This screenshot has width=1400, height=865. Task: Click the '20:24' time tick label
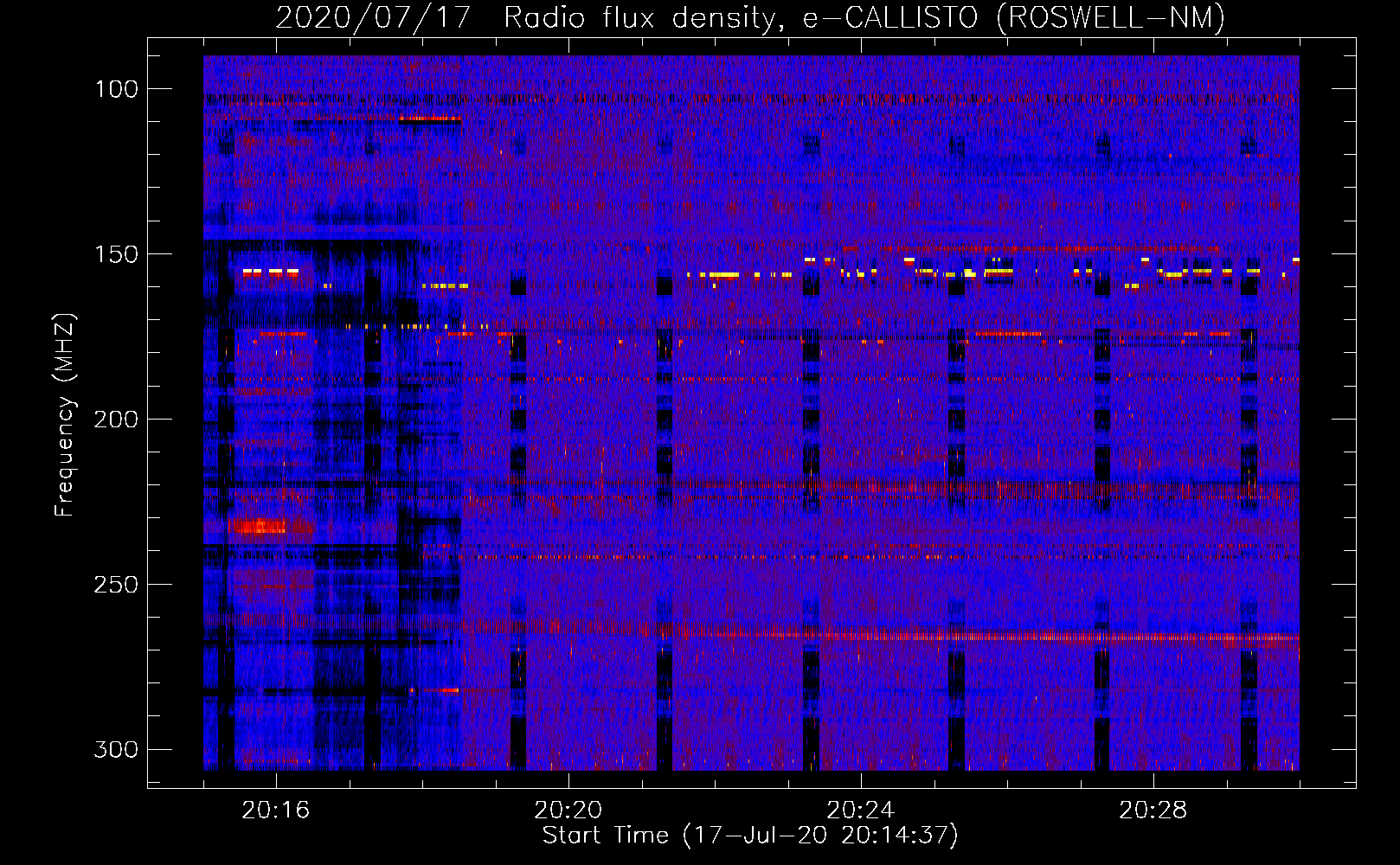tap(861, 811)
